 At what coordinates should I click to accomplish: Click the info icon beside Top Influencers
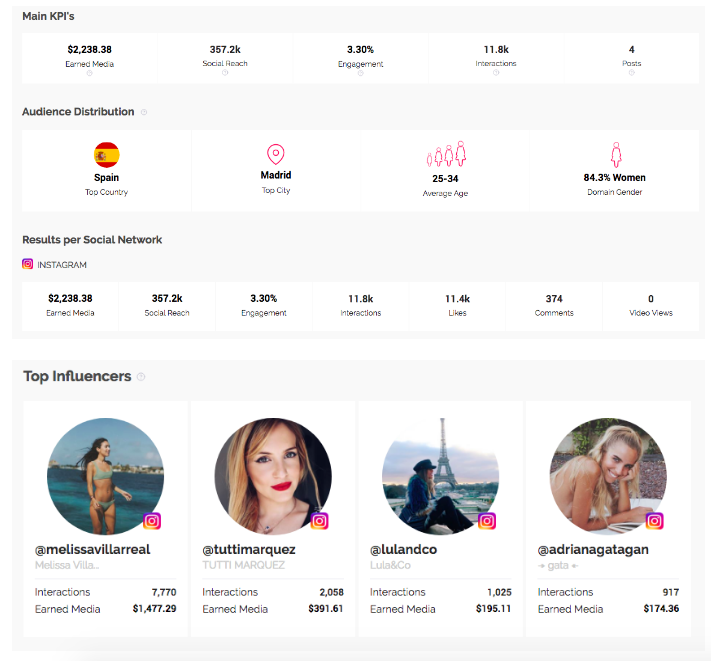coord(141,377)
